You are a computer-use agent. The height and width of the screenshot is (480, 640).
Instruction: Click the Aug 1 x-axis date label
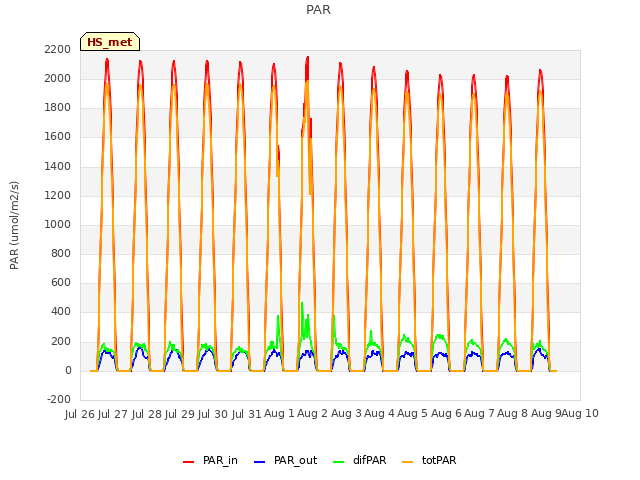[x=279, y=413]
